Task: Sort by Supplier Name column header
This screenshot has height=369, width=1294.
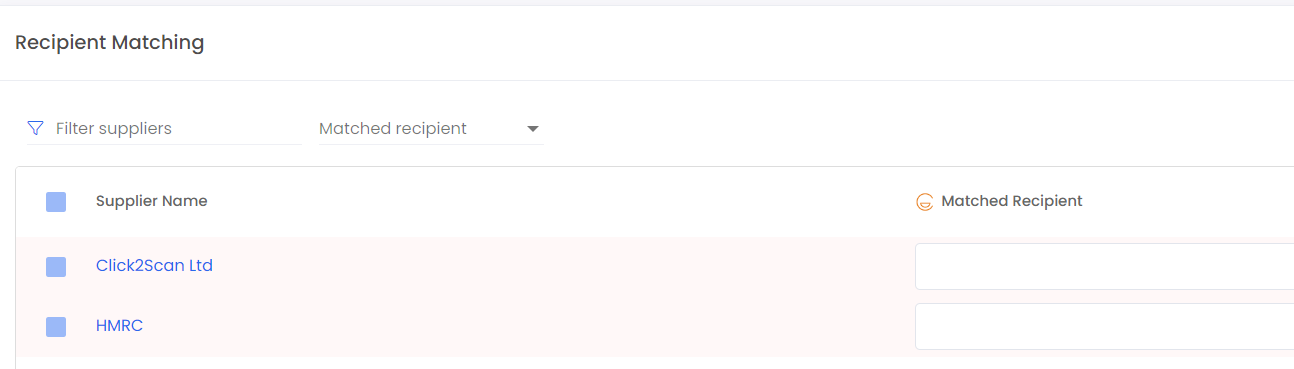Action: click(152, 201)
